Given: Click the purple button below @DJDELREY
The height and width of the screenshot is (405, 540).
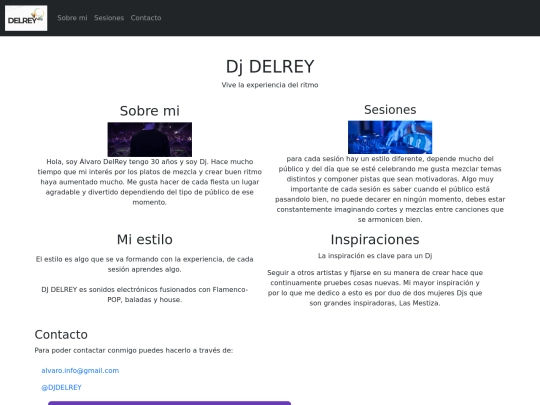Looking at the screenshot, I should tap(169, 403).
